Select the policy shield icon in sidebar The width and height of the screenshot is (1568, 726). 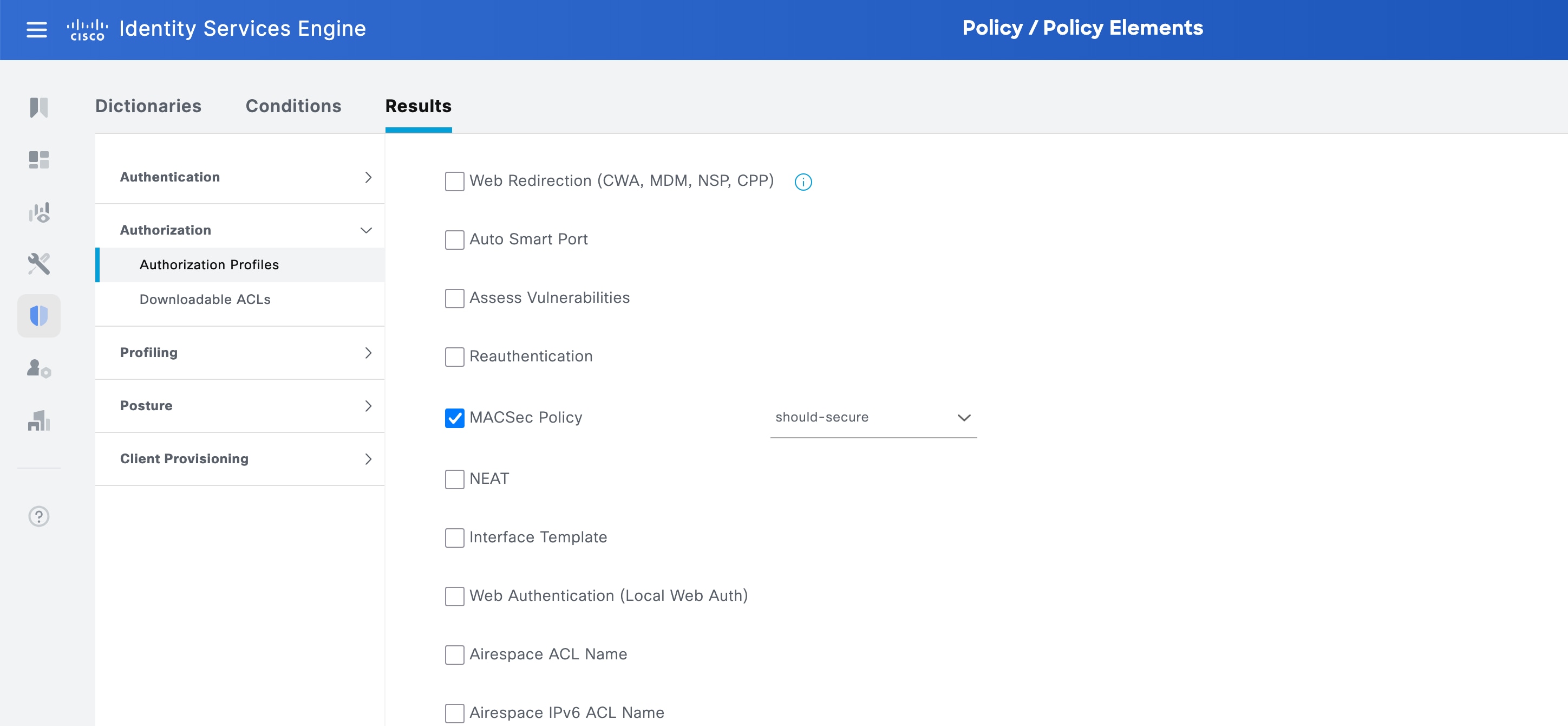(39, 316)
